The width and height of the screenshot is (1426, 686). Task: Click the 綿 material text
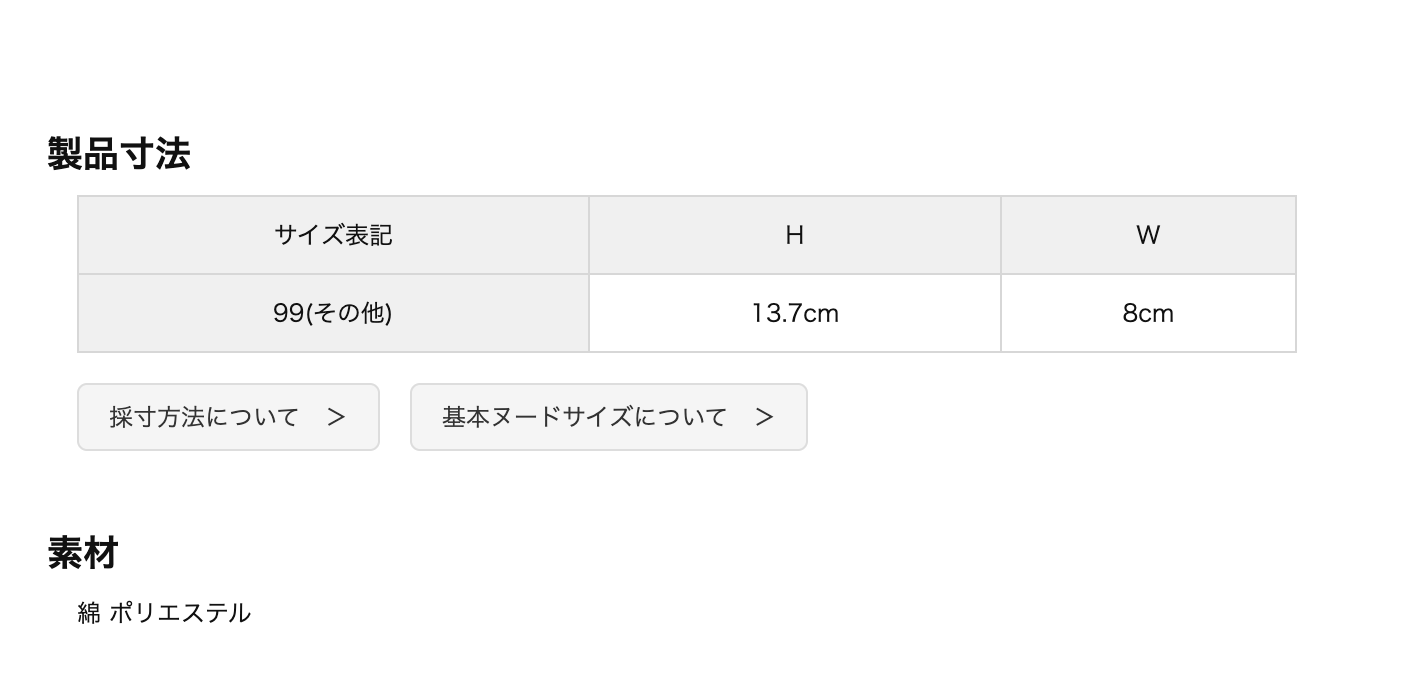[89, 613]
